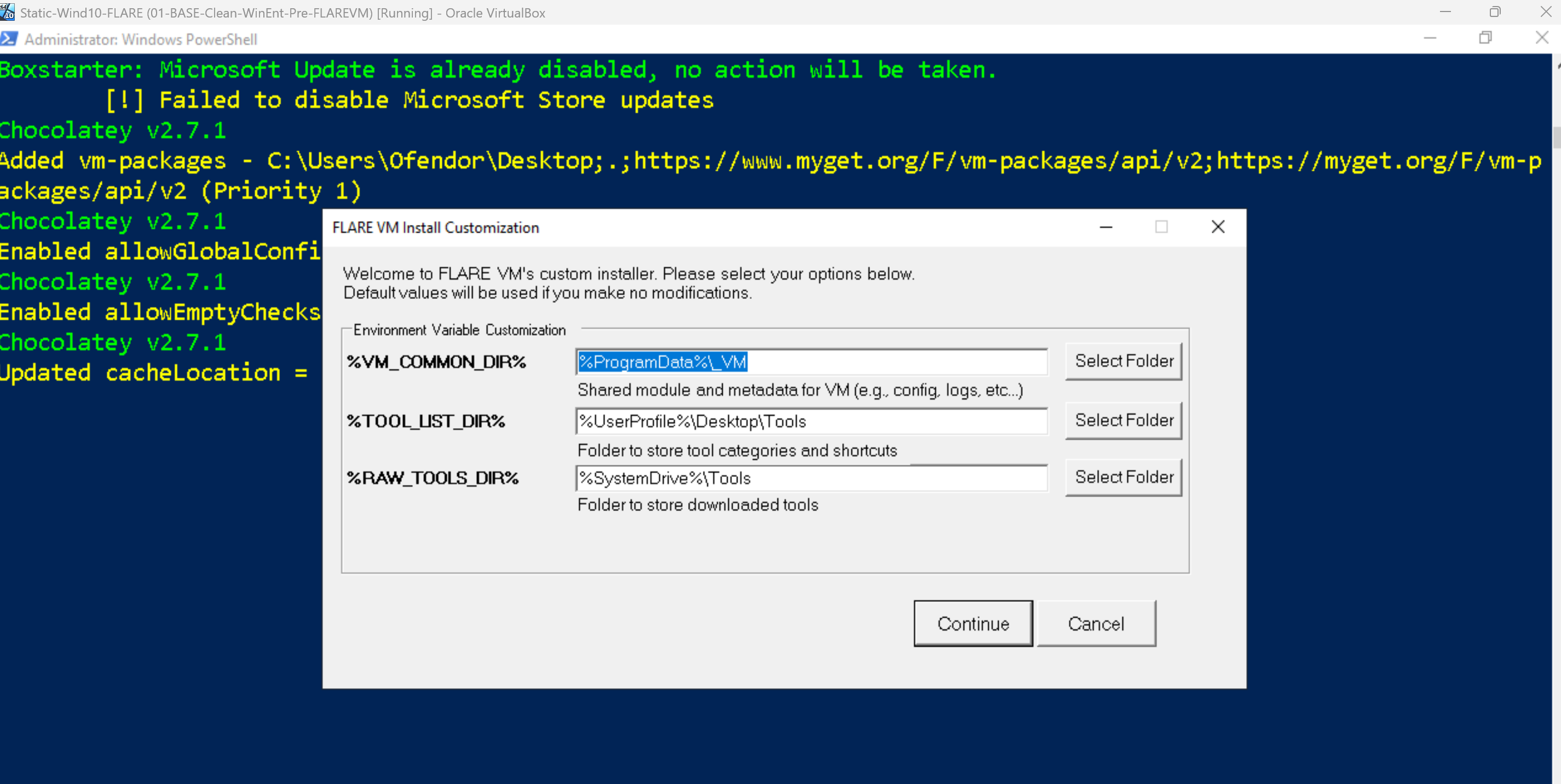This screenshot has height=784, width=1561.
Task: Click the PowerShell icon in the title bar
Action: click(9, 39)
